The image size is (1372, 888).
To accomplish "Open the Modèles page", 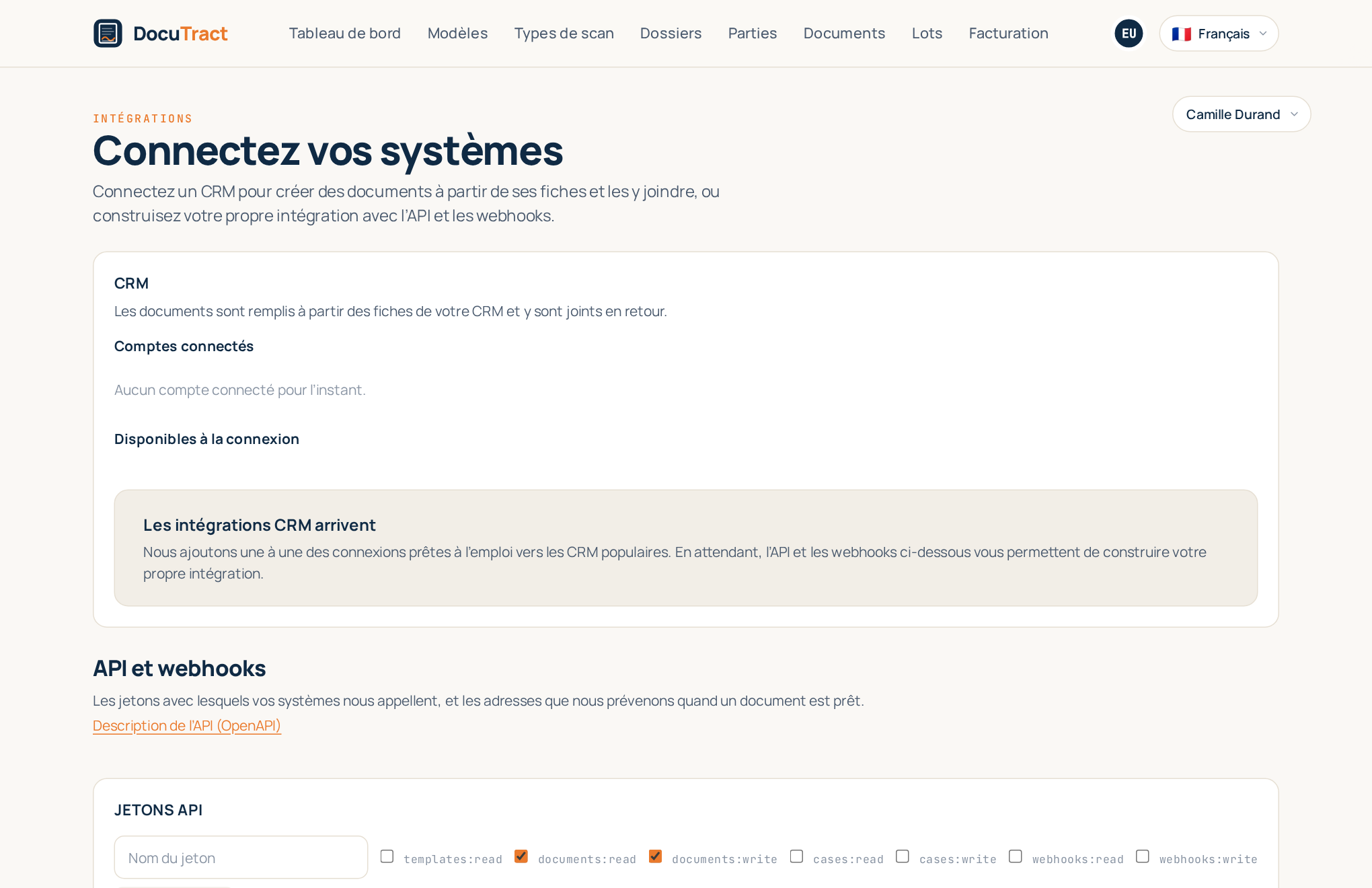I will point(457,33).
